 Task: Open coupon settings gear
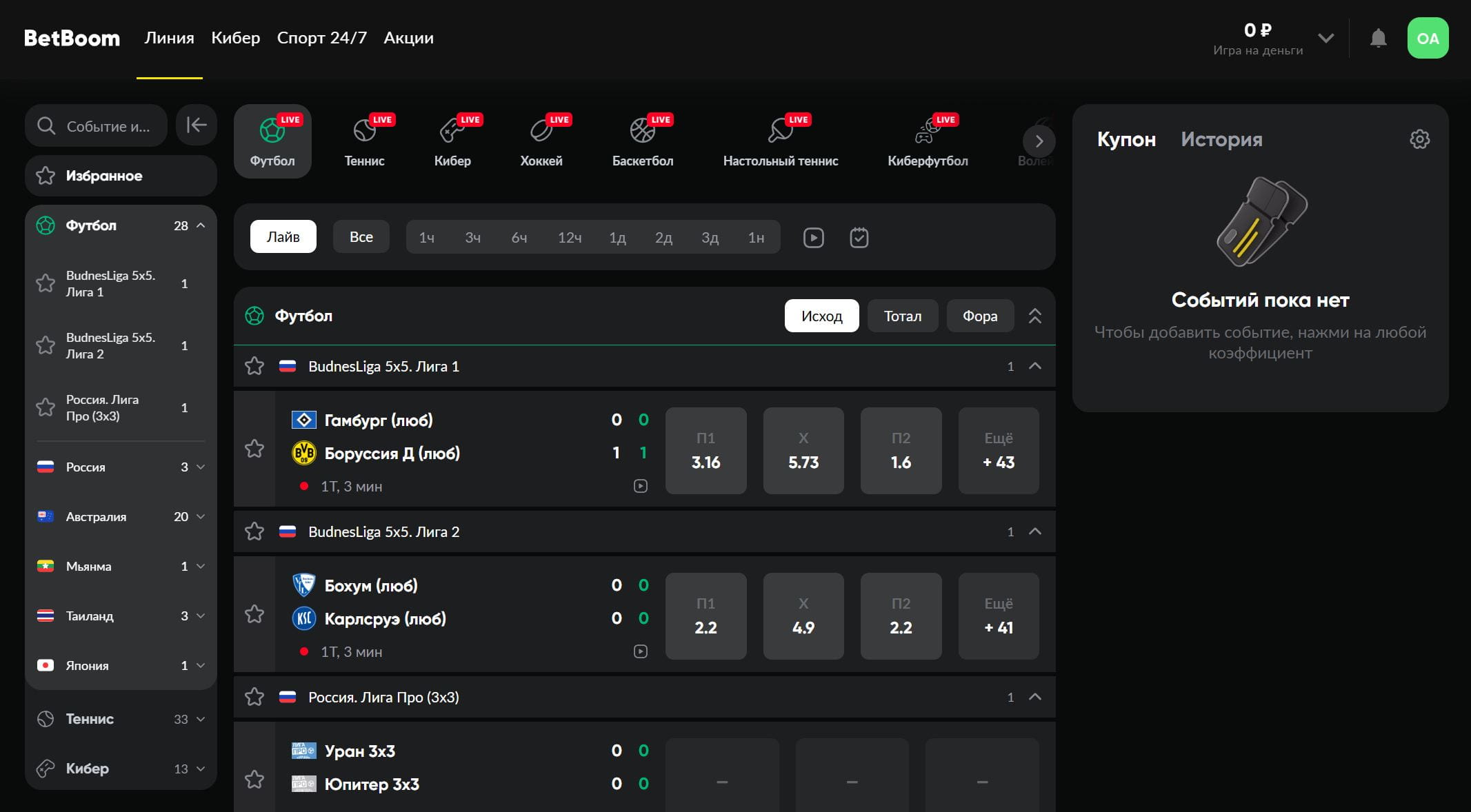(x=1419, y=139)
